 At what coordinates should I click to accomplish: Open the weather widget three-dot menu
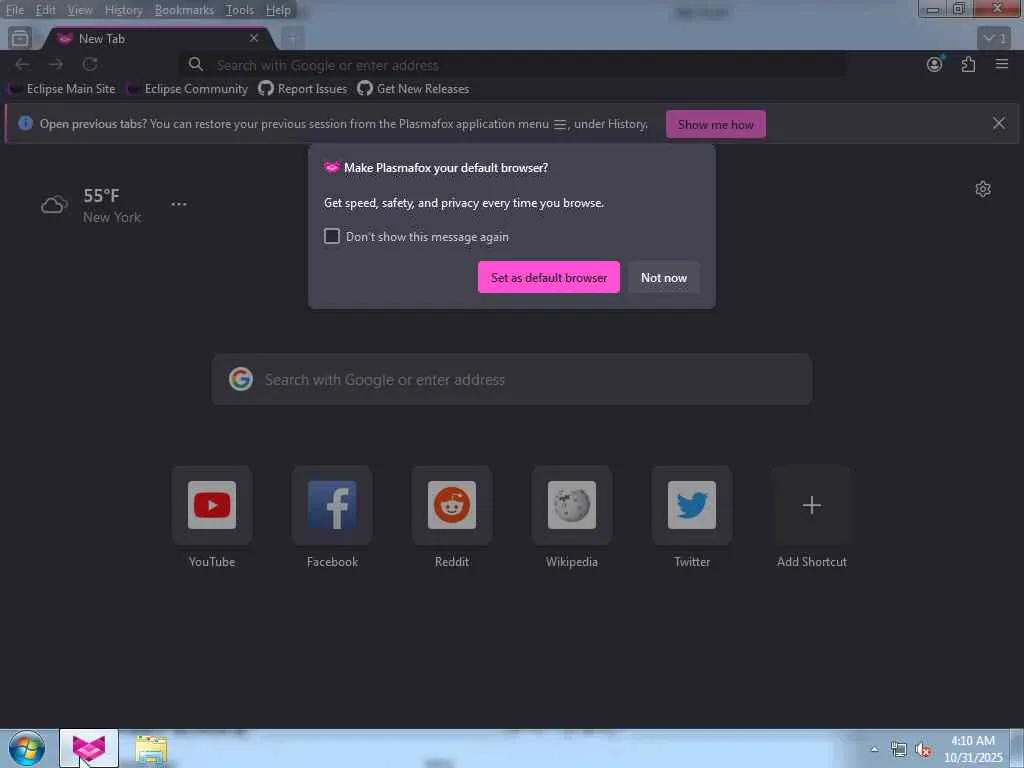tap(179, 204)
